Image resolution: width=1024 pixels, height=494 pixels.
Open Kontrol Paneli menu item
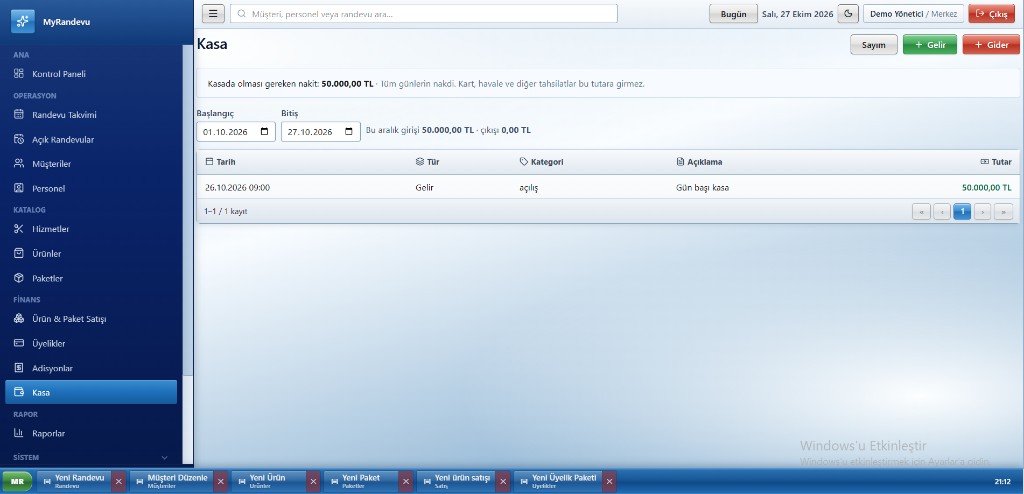pos(91,74)
